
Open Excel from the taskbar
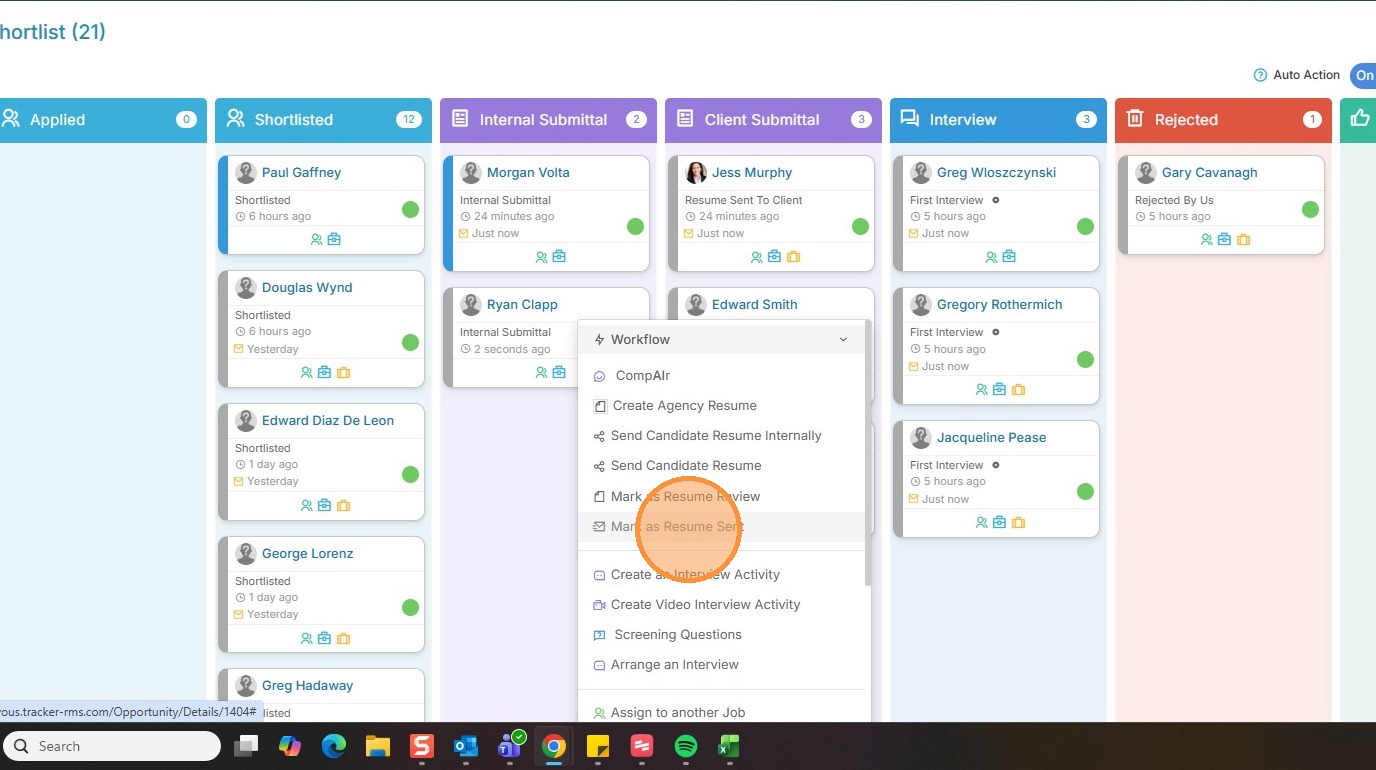coord(729,746)
